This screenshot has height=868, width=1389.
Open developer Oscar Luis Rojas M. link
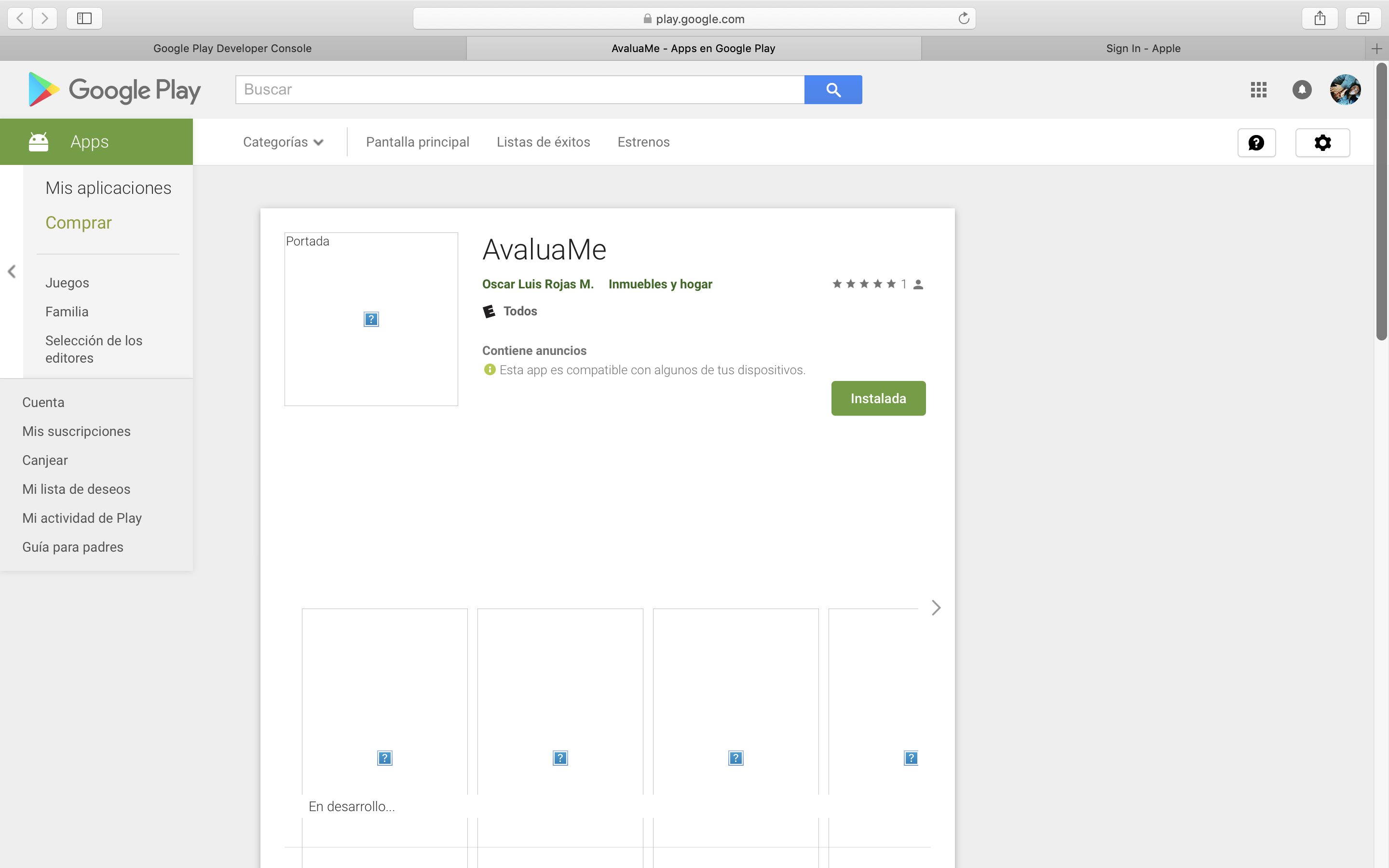tap(538, 284)
